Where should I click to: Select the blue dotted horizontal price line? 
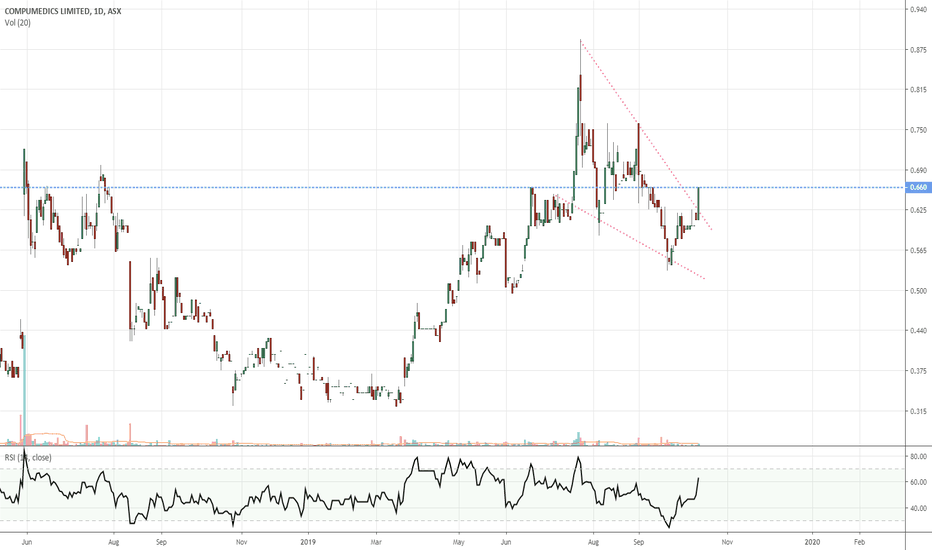(x=452, y=187)
